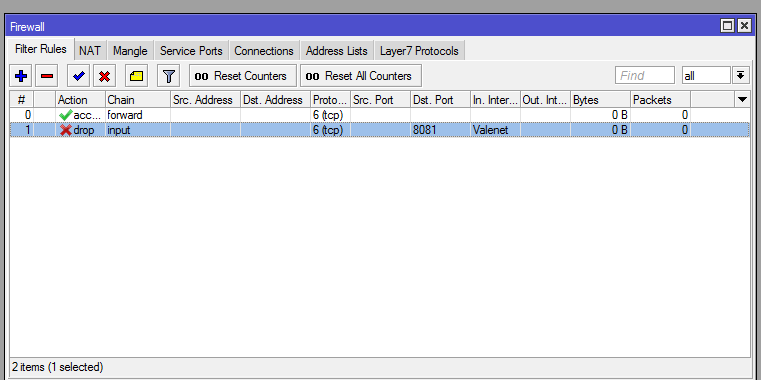Click 0 B bytes in input row
Screen dimensions: 761x380
(601, 130)
